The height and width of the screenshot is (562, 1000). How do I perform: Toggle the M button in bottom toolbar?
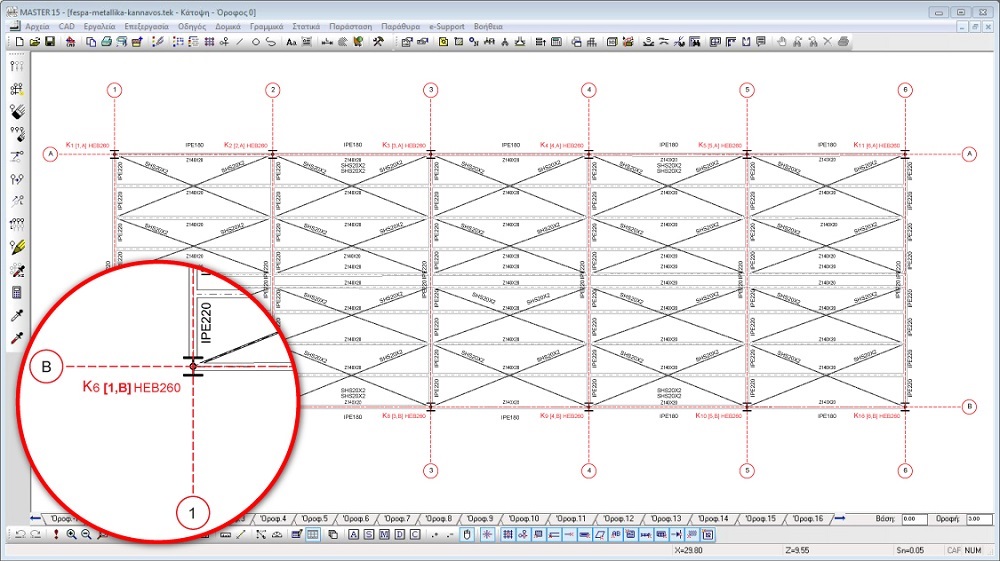click(384, 535)
